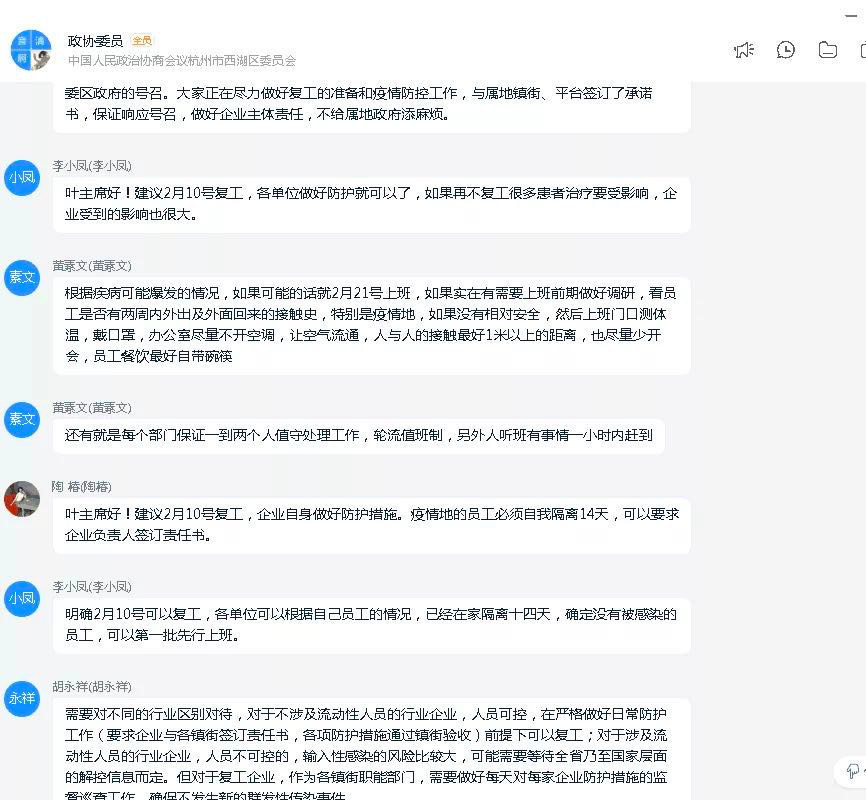Click the 全员 tag beside the group name
866x800 pixels.
[x=142, y=40]
